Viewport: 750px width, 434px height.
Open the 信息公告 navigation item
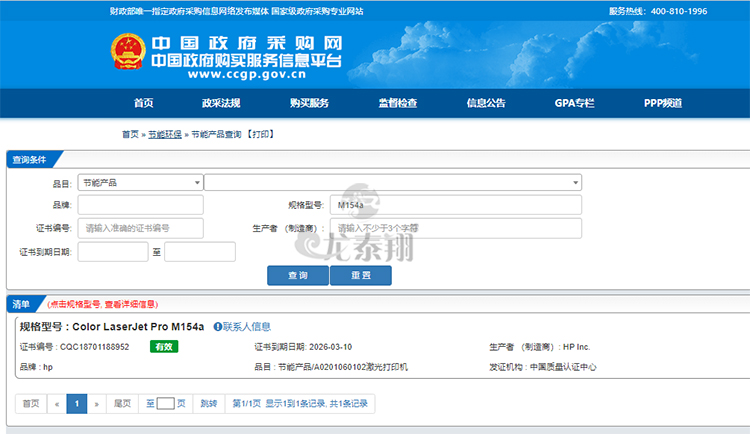click(x=486, y=103)
